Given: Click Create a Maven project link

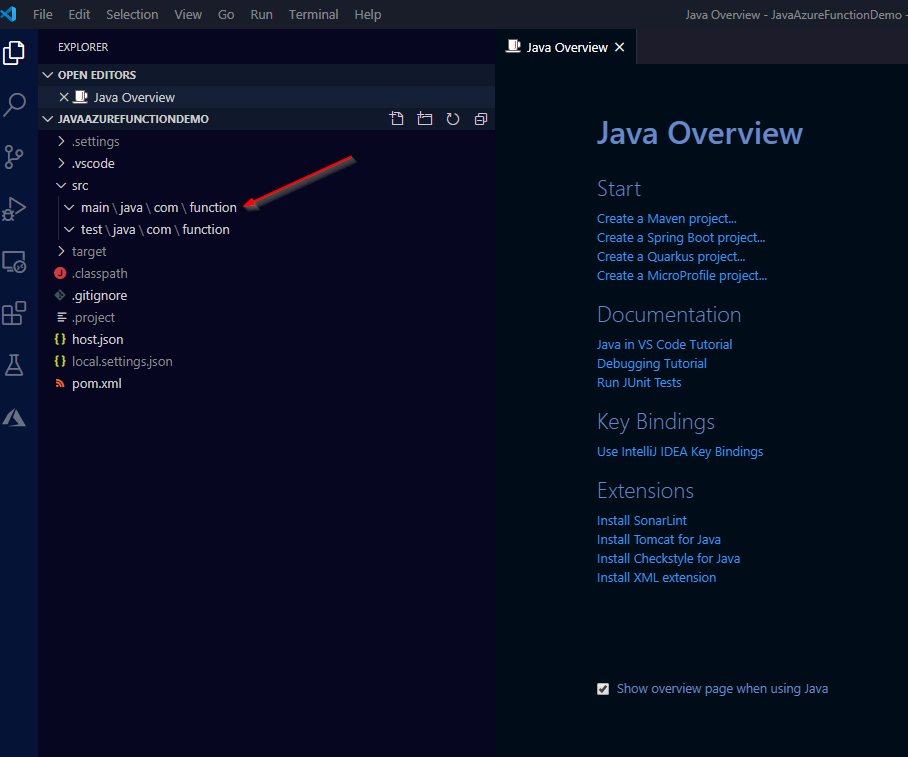Looking at the screenshot, I should click(x=666, y=218).
